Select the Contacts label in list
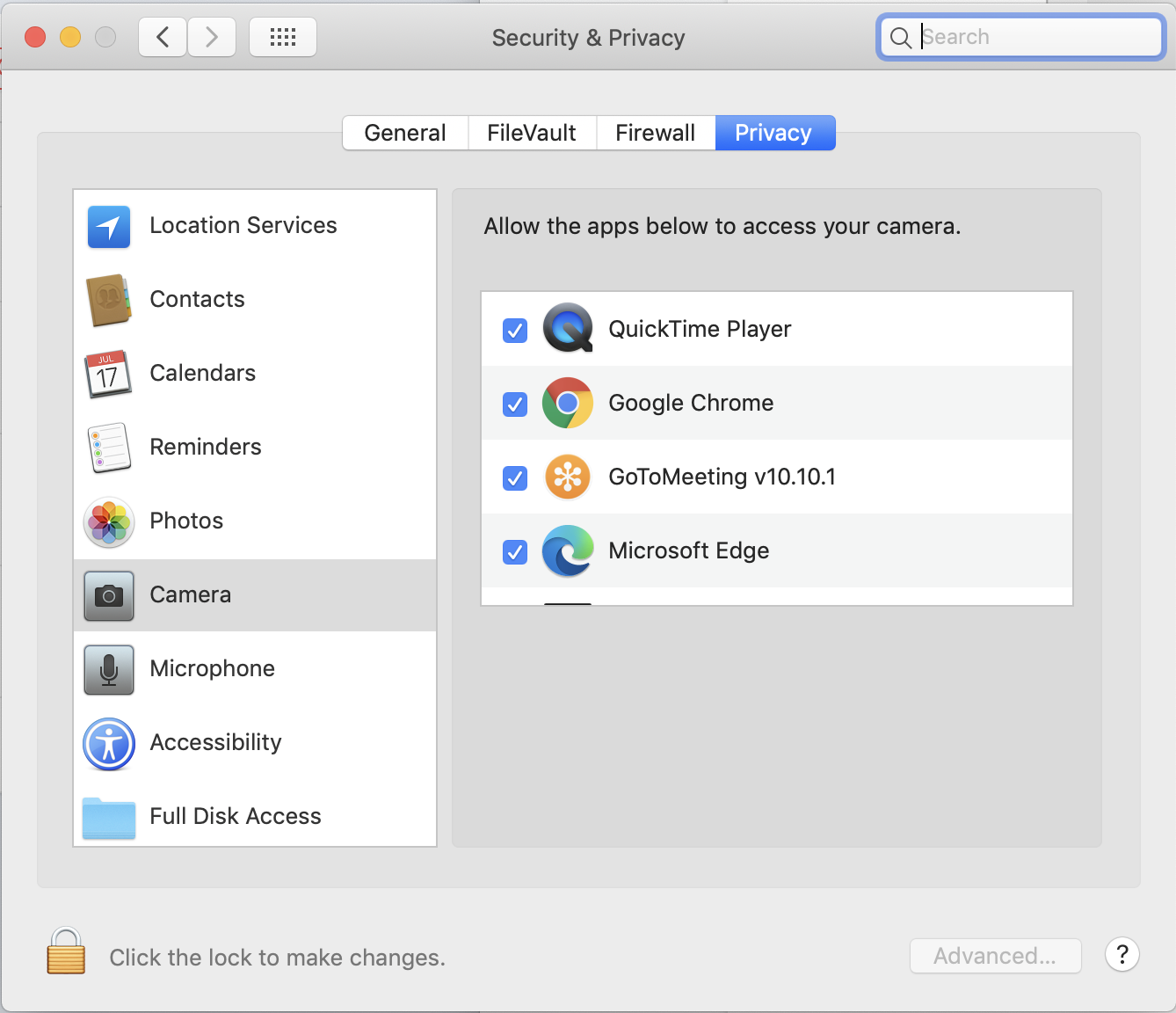 (198, 299)
